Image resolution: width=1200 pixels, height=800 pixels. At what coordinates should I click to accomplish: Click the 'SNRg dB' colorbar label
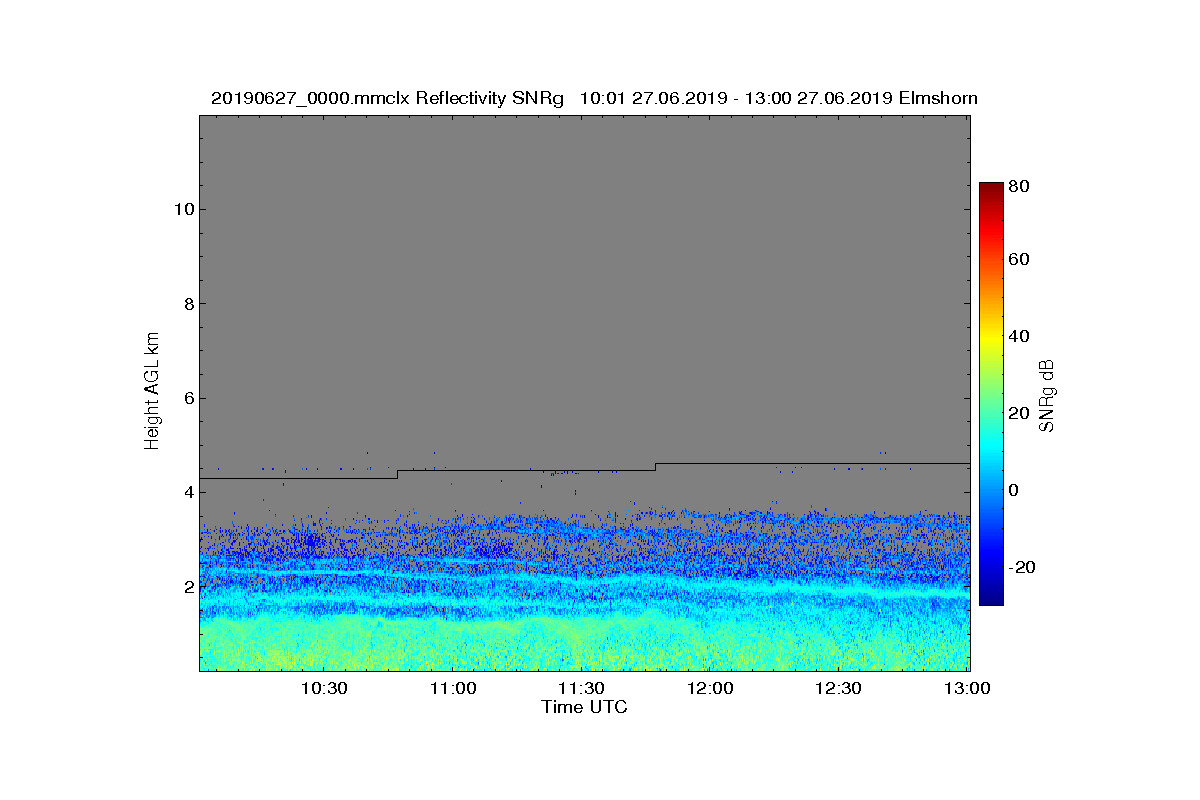(x=1047, y=395)
